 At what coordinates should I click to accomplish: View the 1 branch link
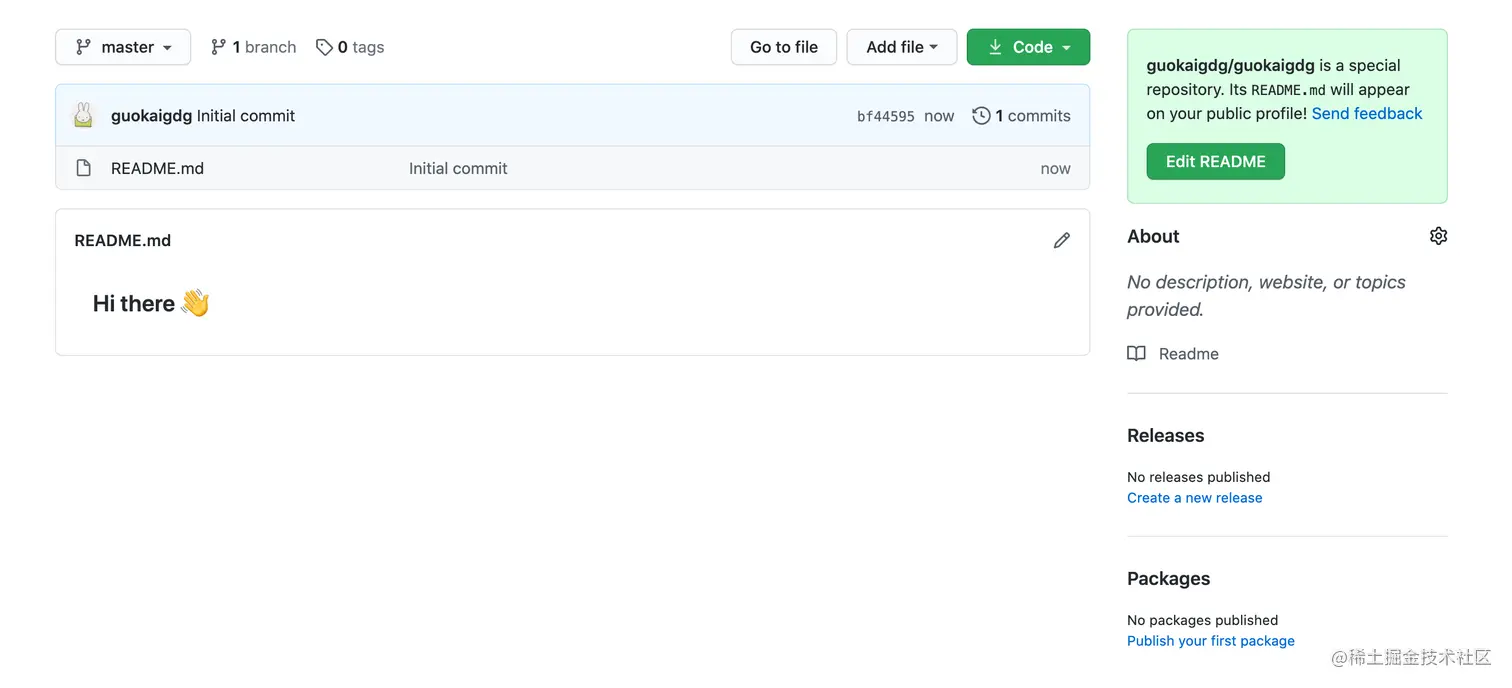tap(254, 47)
